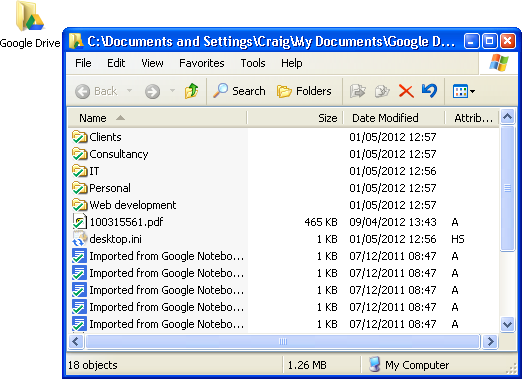Click the 1.26 MB status text

[307, 365]
